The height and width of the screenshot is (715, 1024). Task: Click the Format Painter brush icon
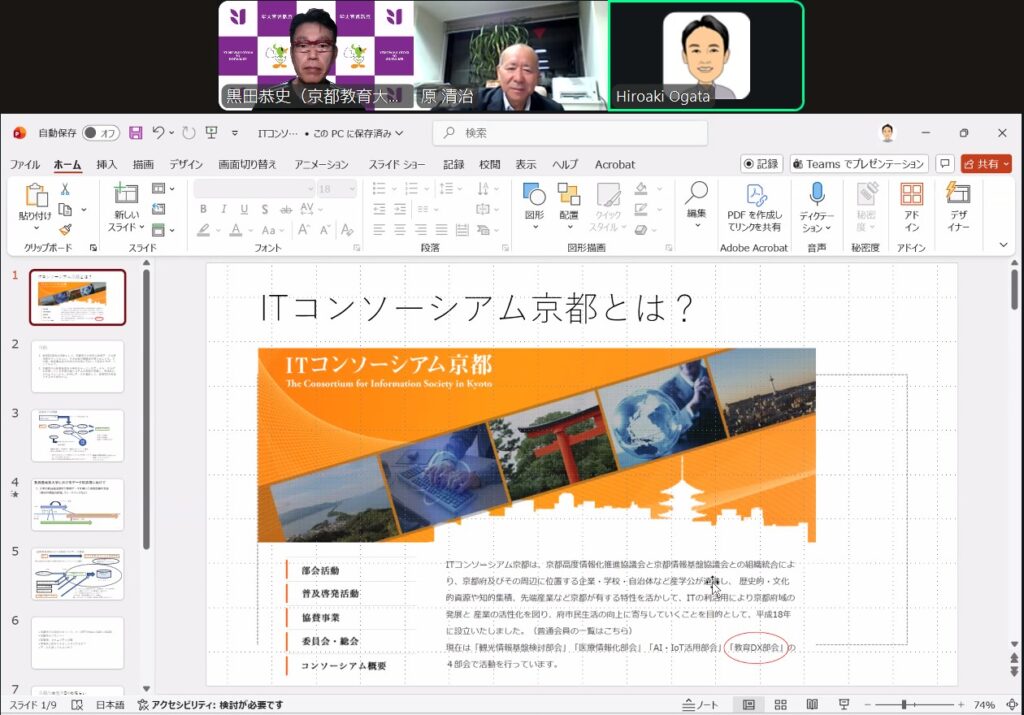65,229
